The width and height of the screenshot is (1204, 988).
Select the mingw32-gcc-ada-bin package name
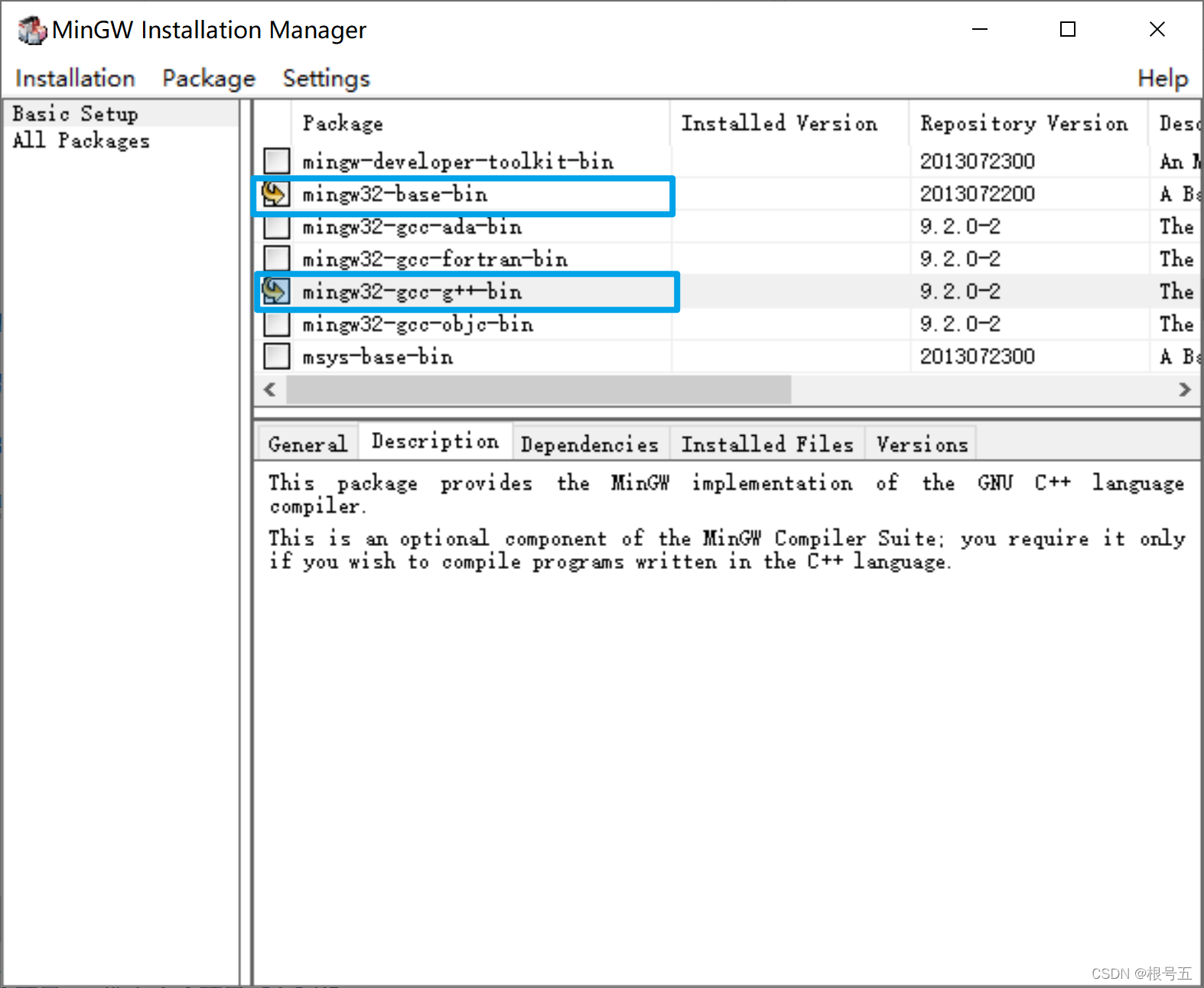[412, 227]
